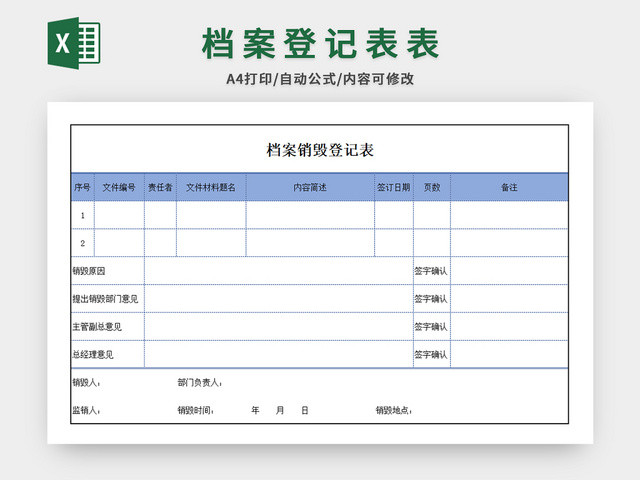The height and width of the screenshot is (480, 640).
Task: Click the empty 文件材料题名 cell in row 1
Action: coord(211,215)
